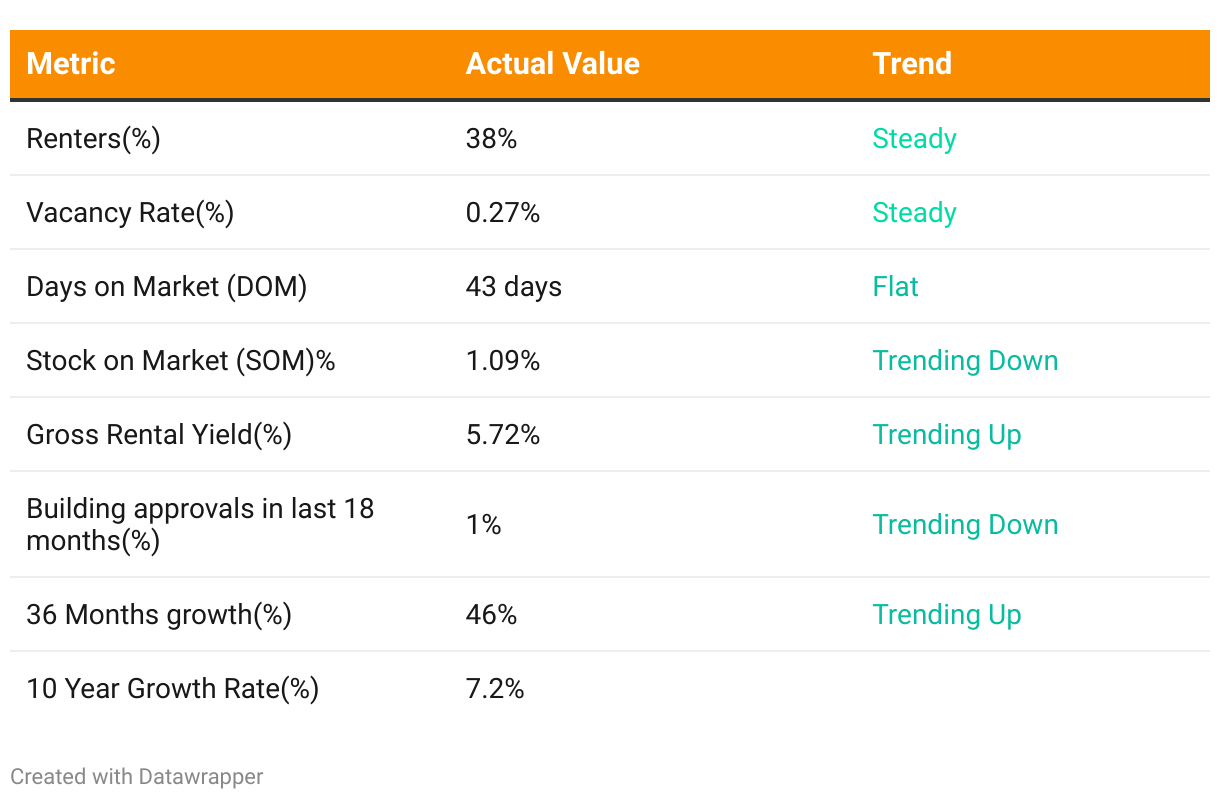Open the Created with Datawrapper link
The width and height of the screenshot is (1220, 800).
pyautogui.click(x=137, y=776)
